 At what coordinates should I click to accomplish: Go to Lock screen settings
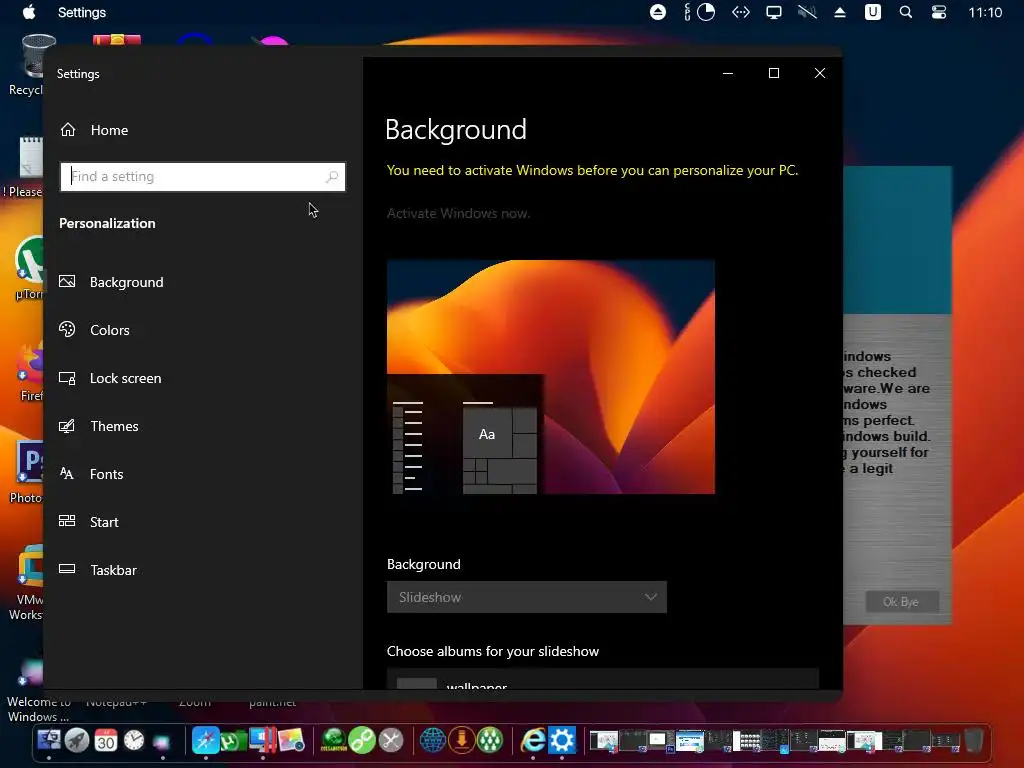click(125, 378)
